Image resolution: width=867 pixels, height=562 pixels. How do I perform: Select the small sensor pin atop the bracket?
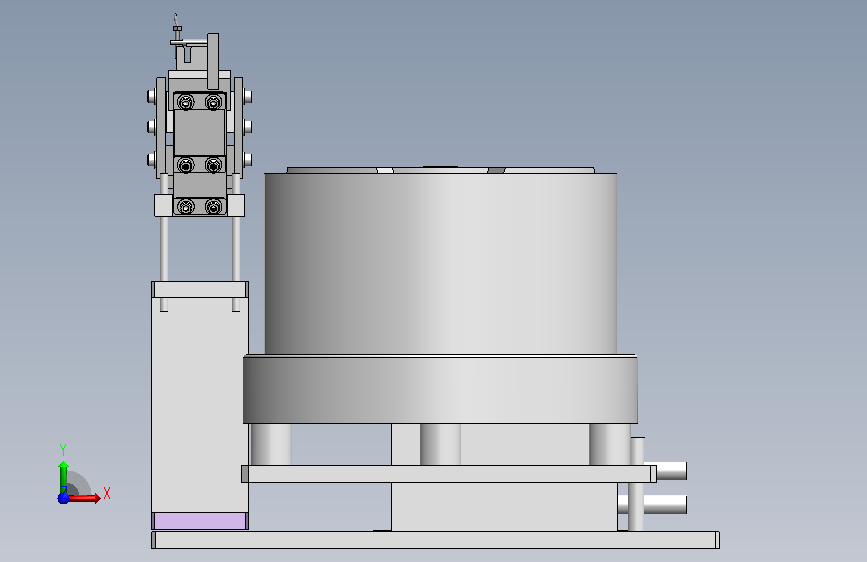click(176, 27)
